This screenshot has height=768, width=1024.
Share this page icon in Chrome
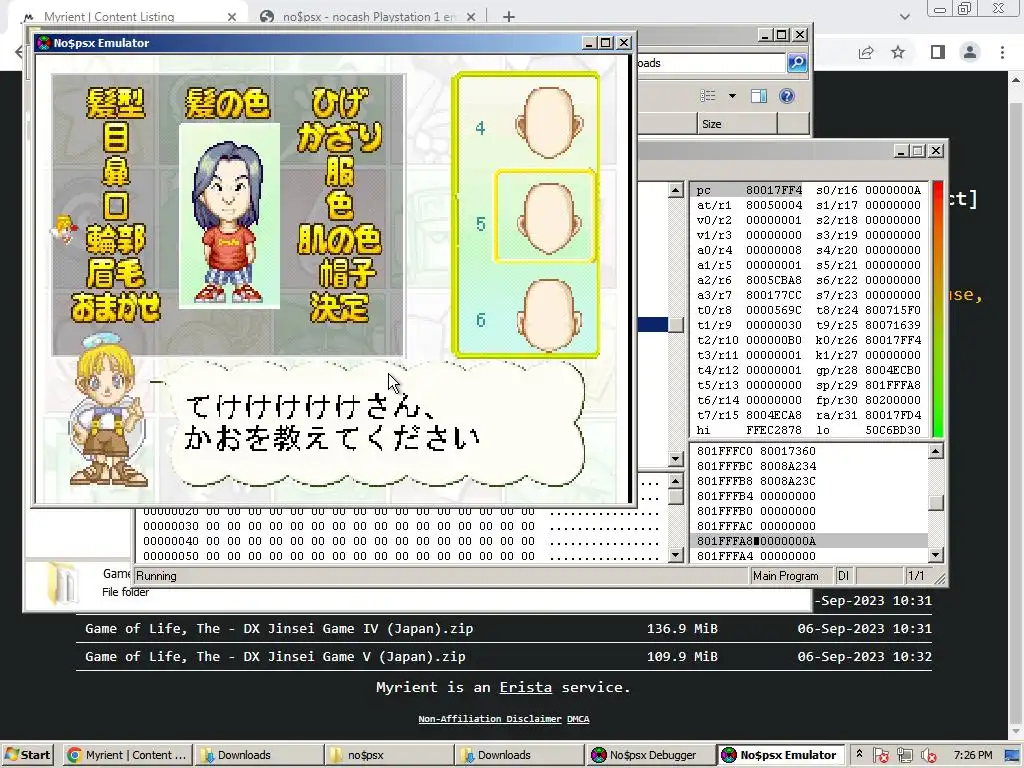(866, 52)
